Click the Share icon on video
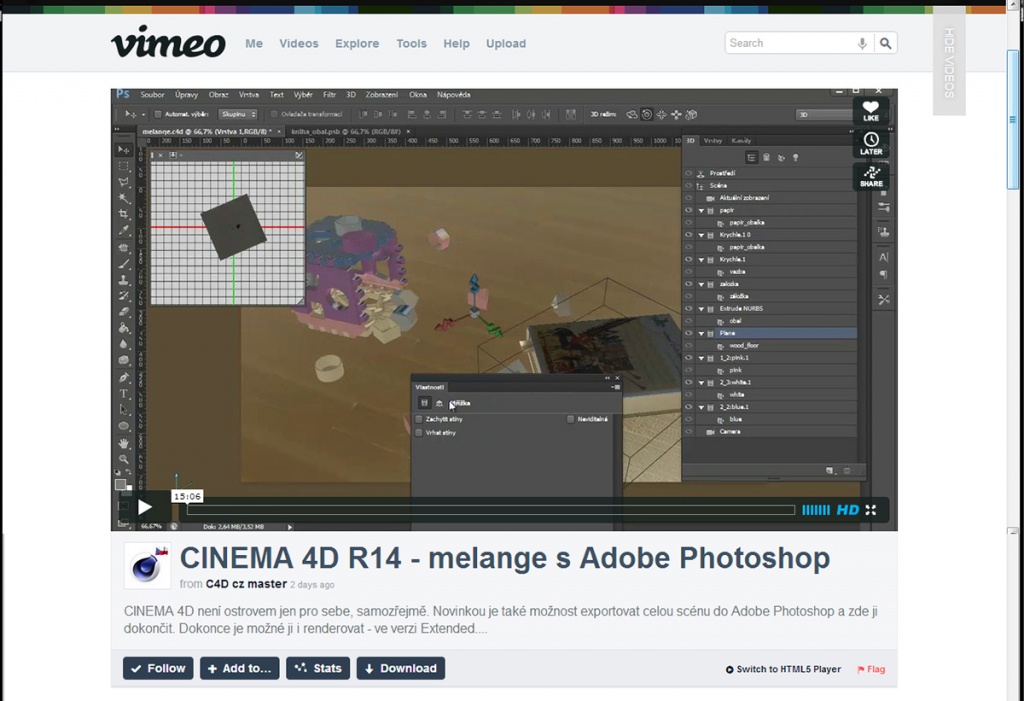This screenshot has width=1024, height=701. pos(871,176)
